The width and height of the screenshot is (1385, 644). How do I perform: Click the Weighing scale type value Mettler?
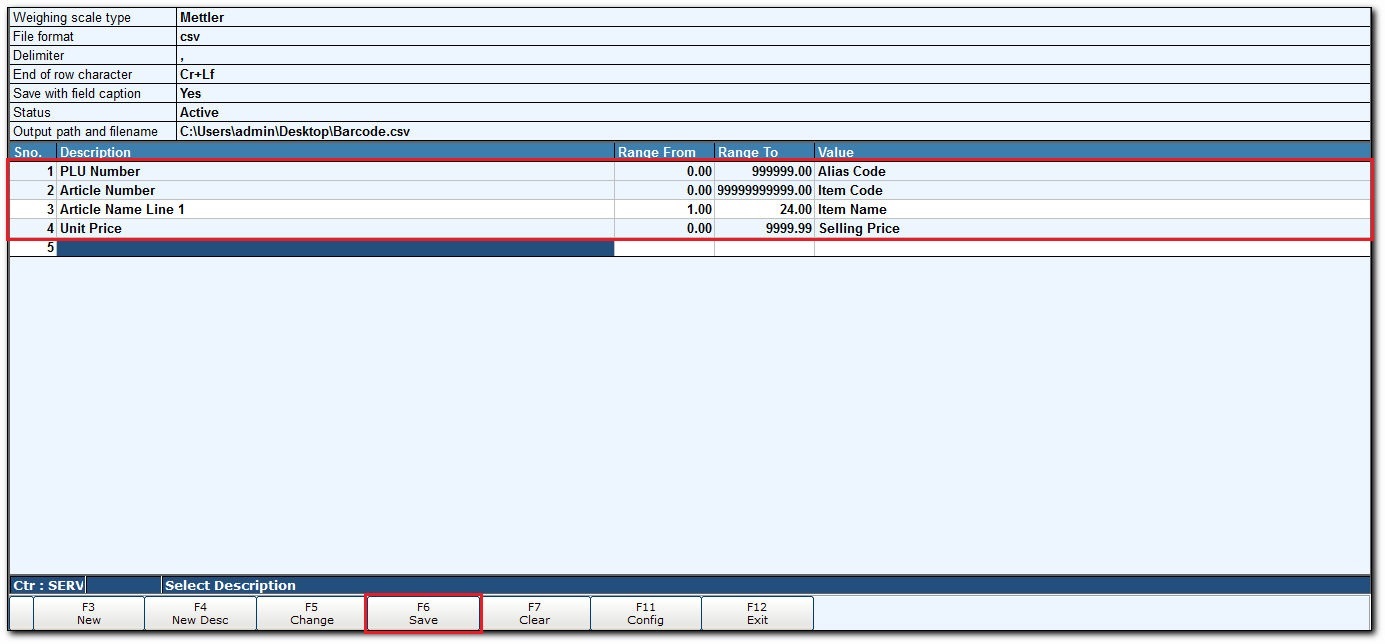(x=202, y=17)
